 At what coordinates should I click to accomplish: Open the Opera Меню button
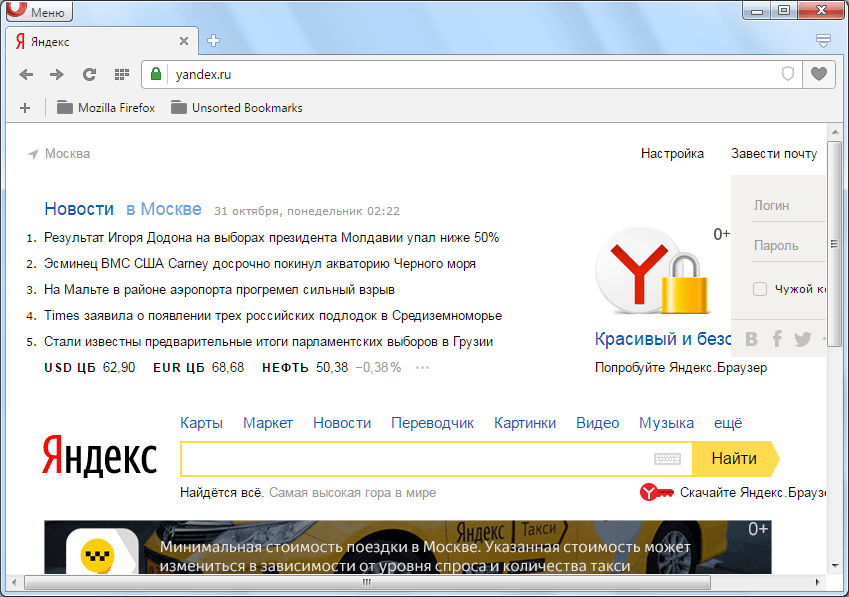click(40, 11)
